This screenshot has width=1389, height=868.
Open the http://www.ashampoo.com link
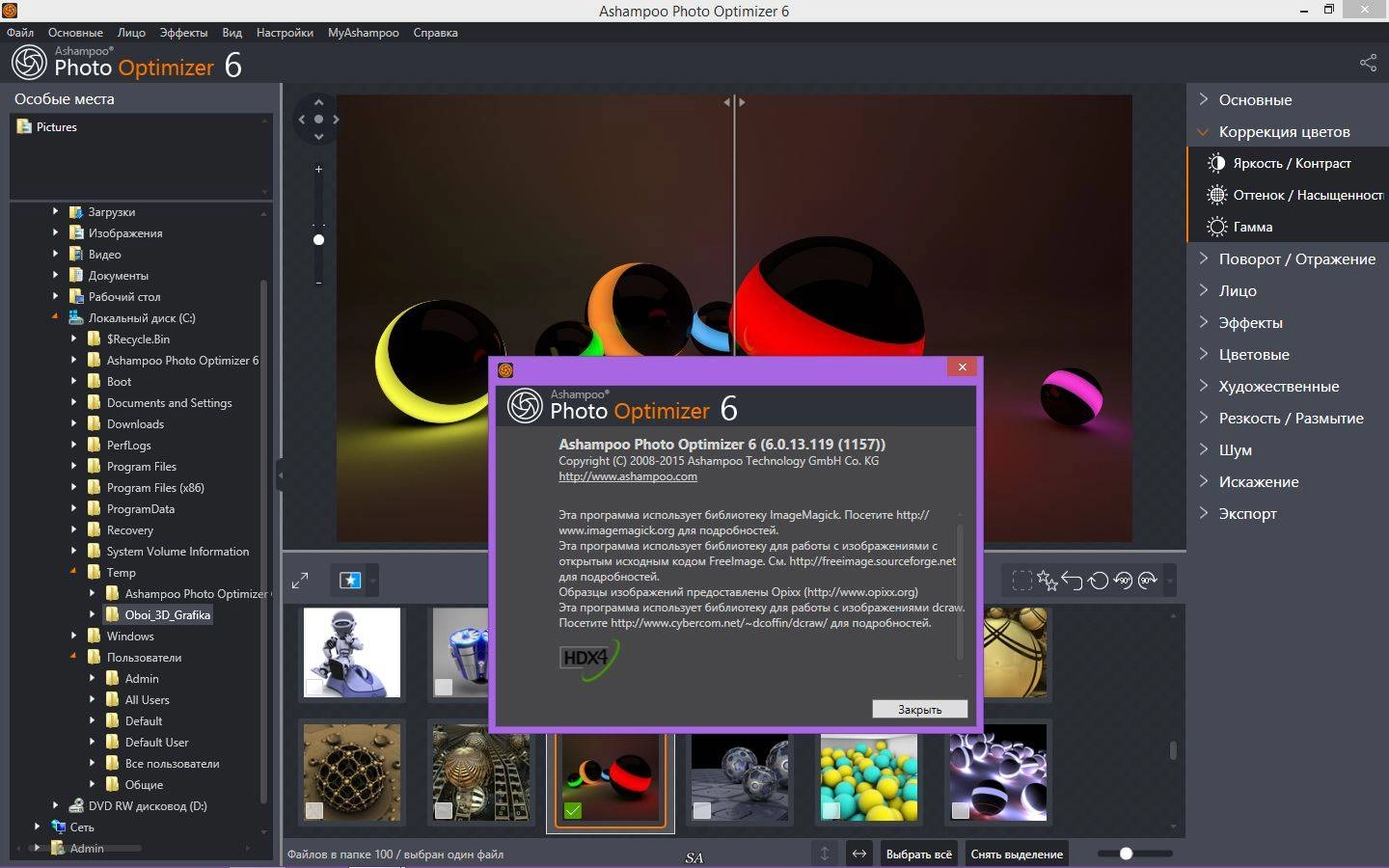[628, 476]
